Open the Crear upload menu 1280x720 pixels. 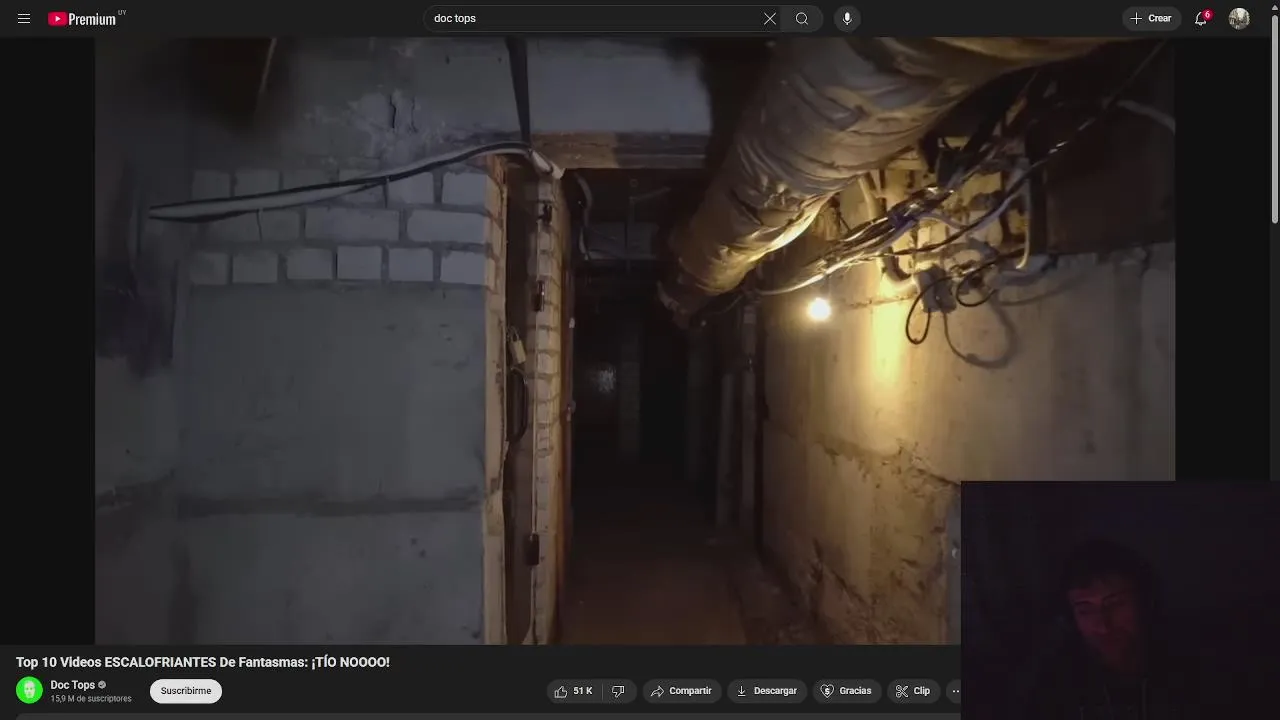[x=1151, y=19]
